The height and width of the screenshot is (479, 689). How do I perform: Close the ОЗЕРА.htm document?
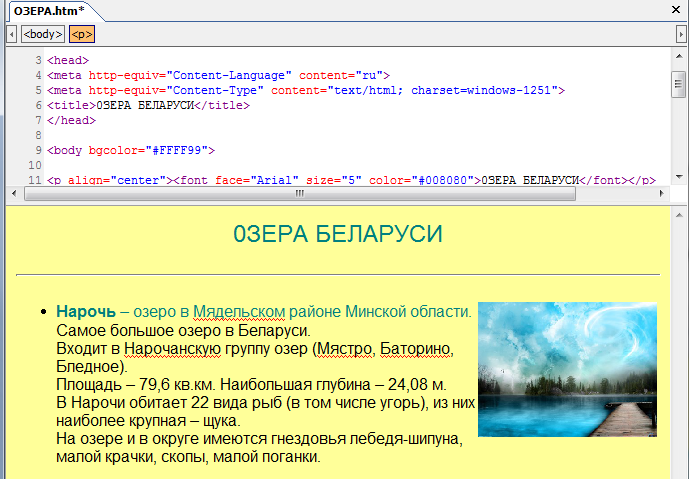tap(677, 9)
